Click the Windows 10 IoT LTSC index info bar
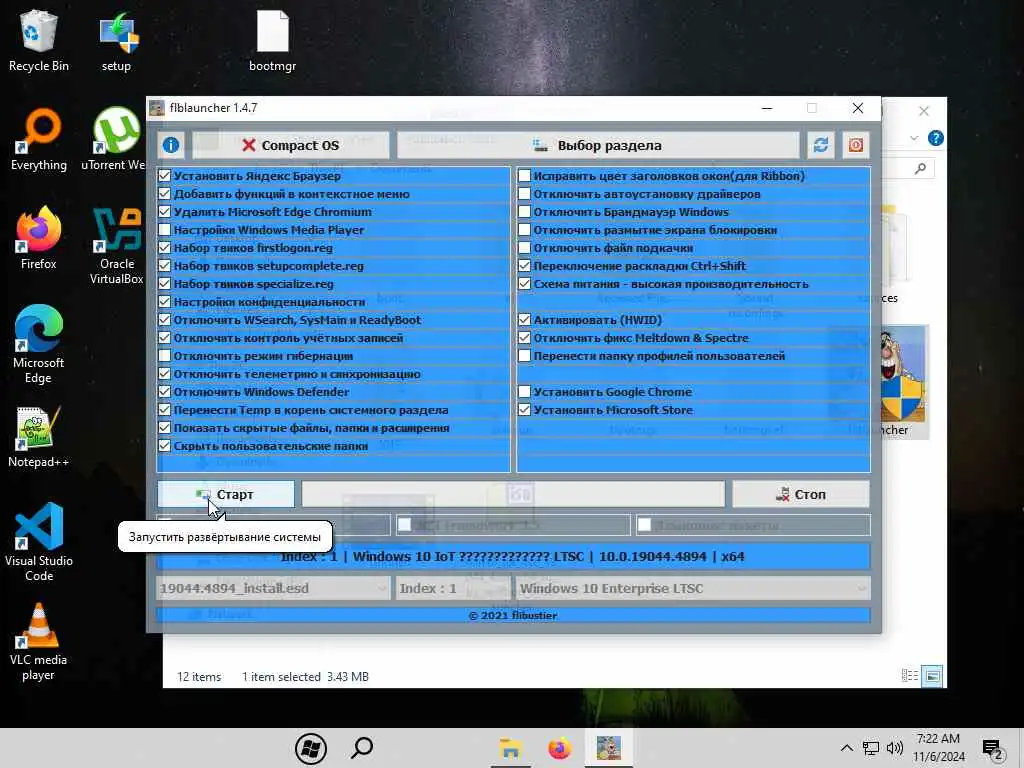 (x=513, y=556)
